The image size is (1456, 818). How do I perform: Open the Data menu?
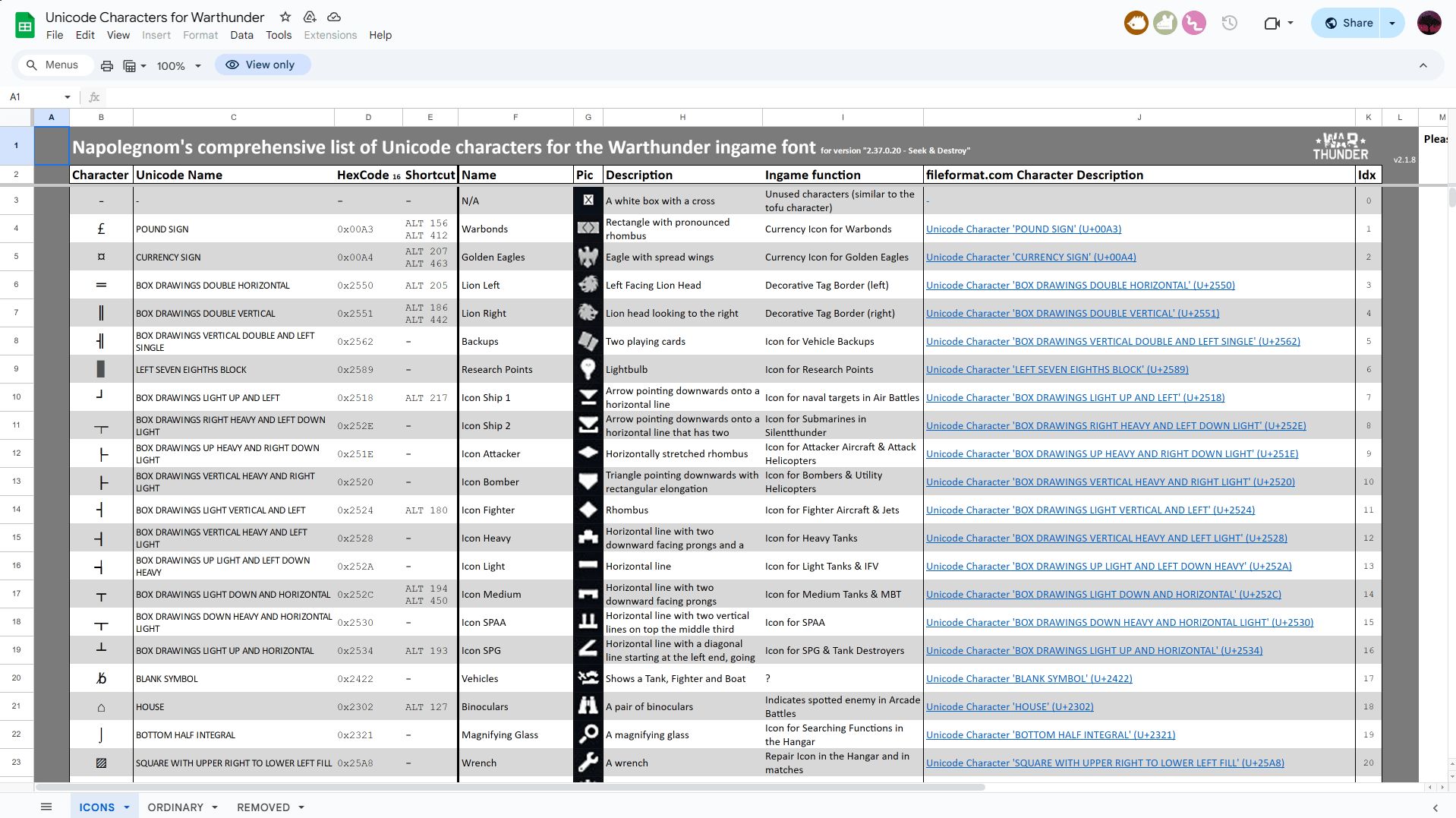[x=241, y=35]
